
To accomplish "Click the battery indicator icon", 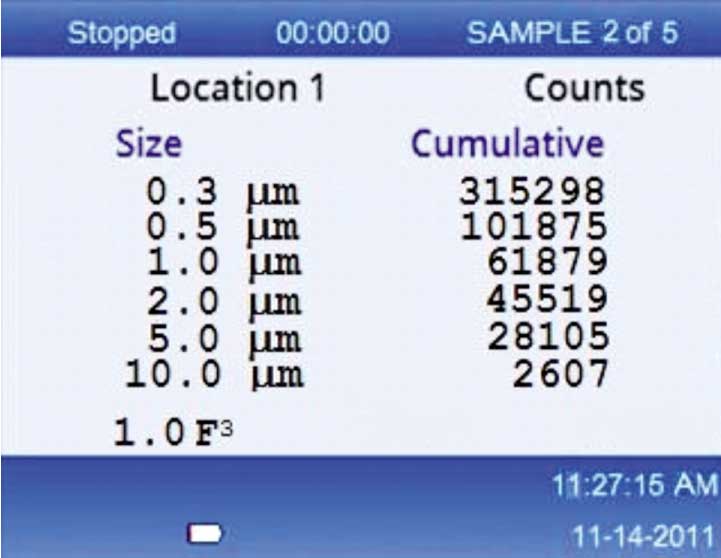I will tap(205, 534).
